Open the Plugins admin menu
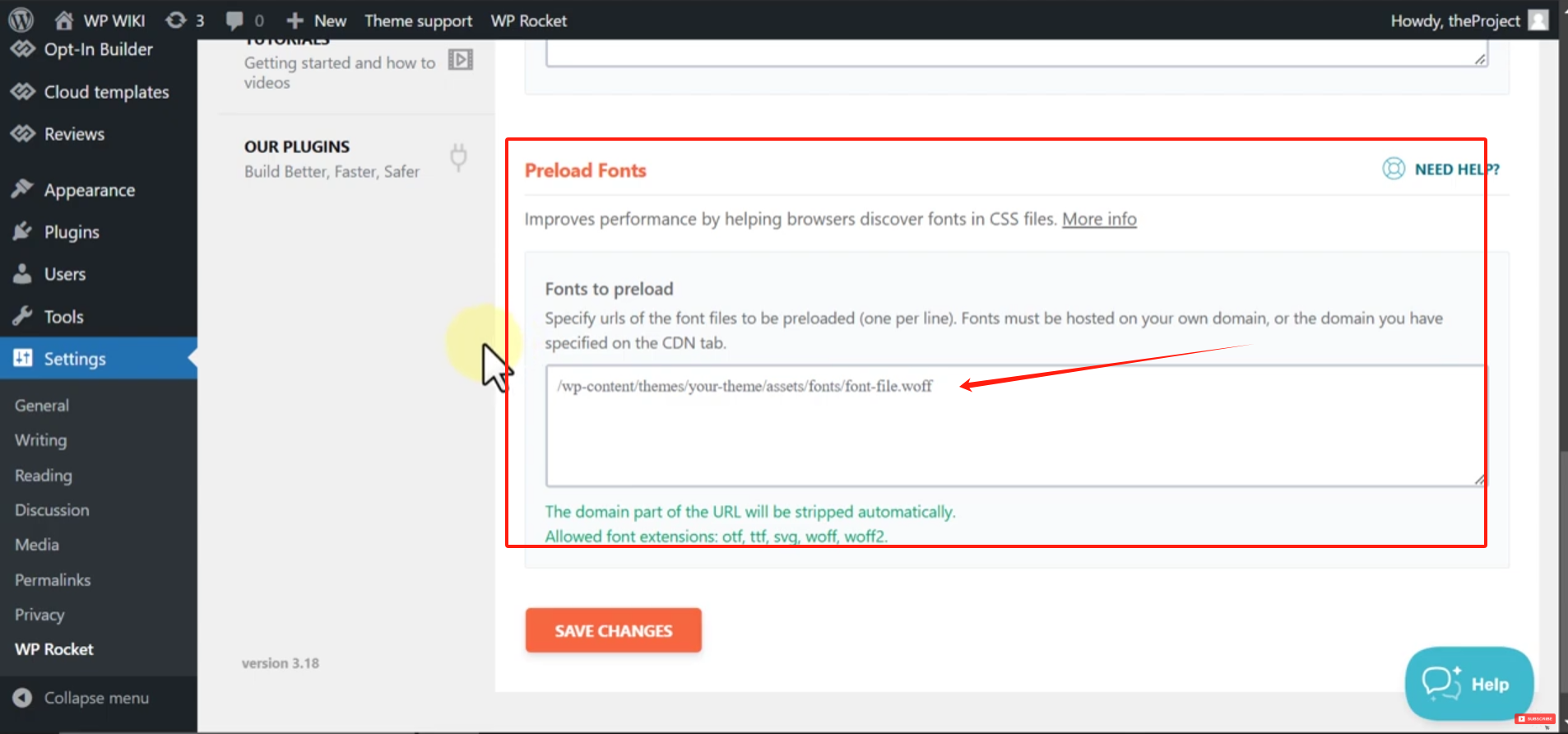The image size is (1568, 734). coord(72,232)
